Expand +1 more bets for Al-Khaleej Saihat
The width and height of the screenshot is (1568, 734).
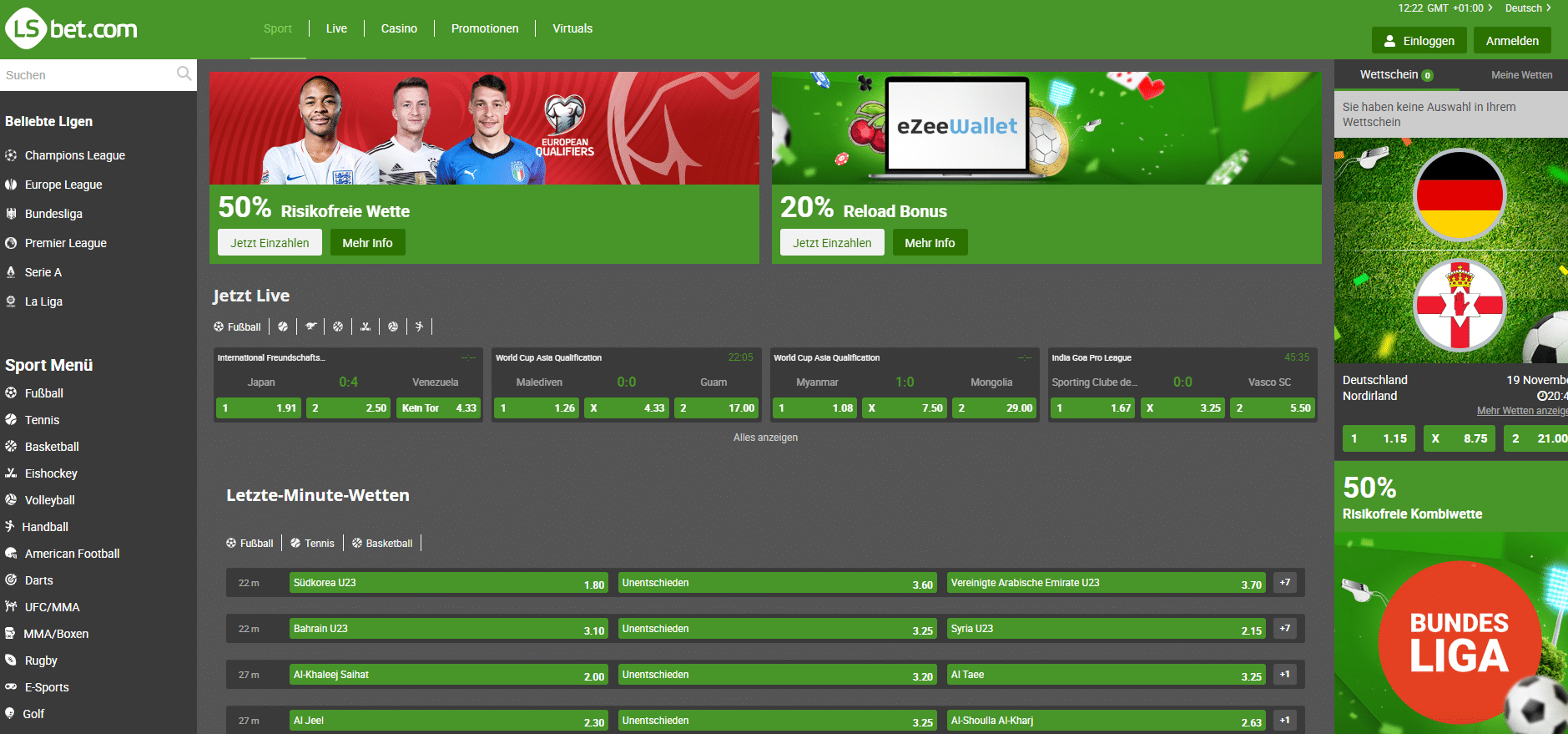point(1285,675)
